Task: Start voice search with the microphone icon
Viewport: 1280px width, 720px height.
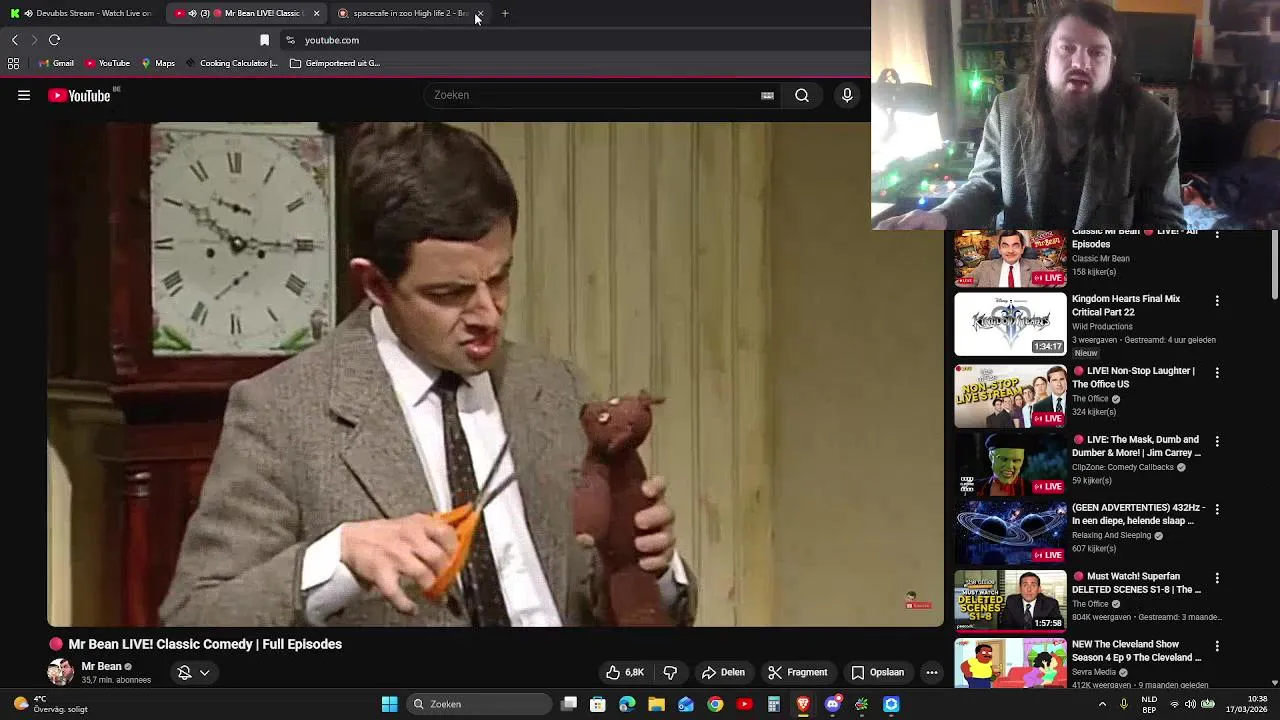Action: [x=847, y=95]
